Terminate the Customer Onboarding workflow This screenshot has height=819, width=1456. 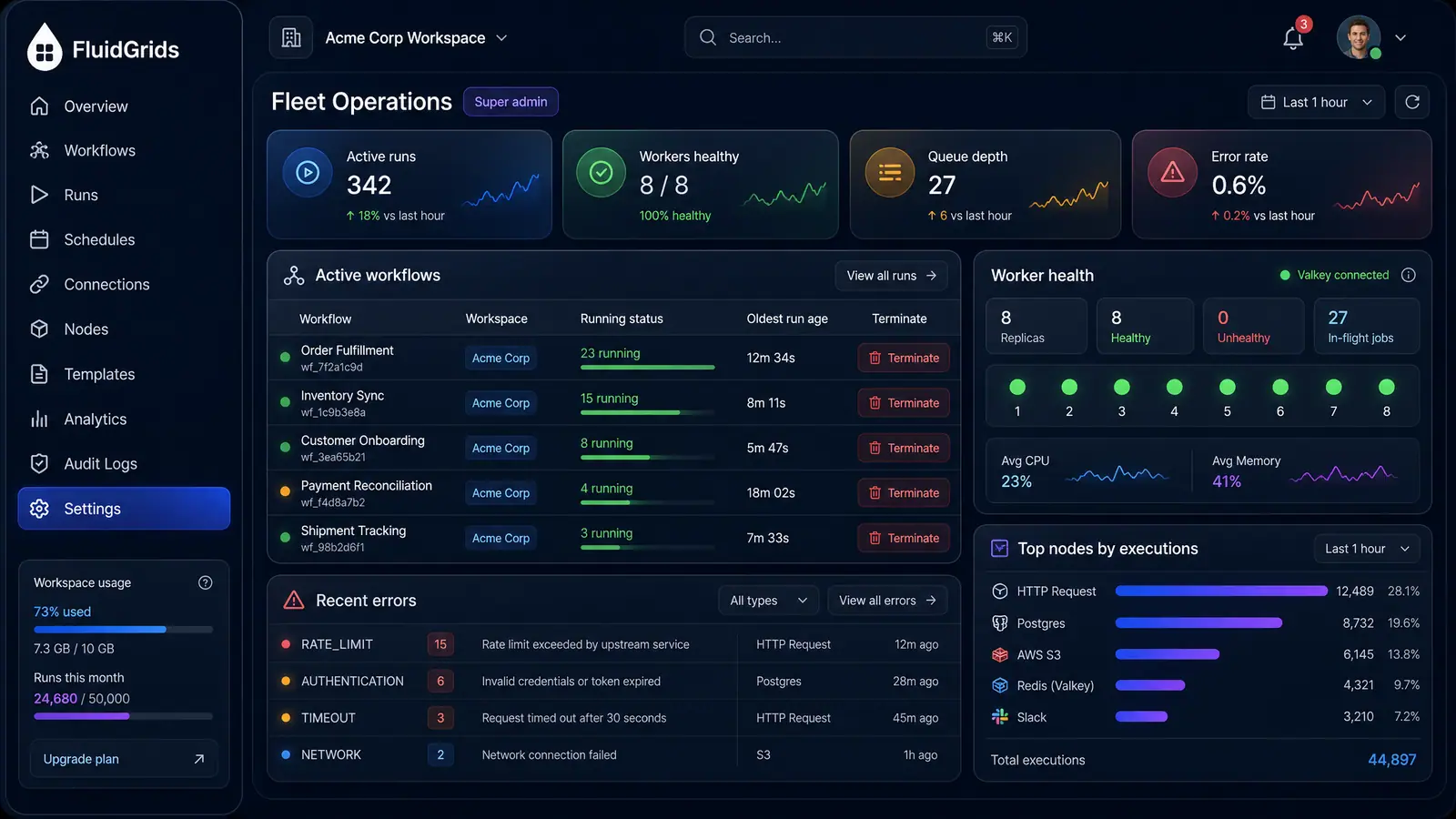coord(904,448)
